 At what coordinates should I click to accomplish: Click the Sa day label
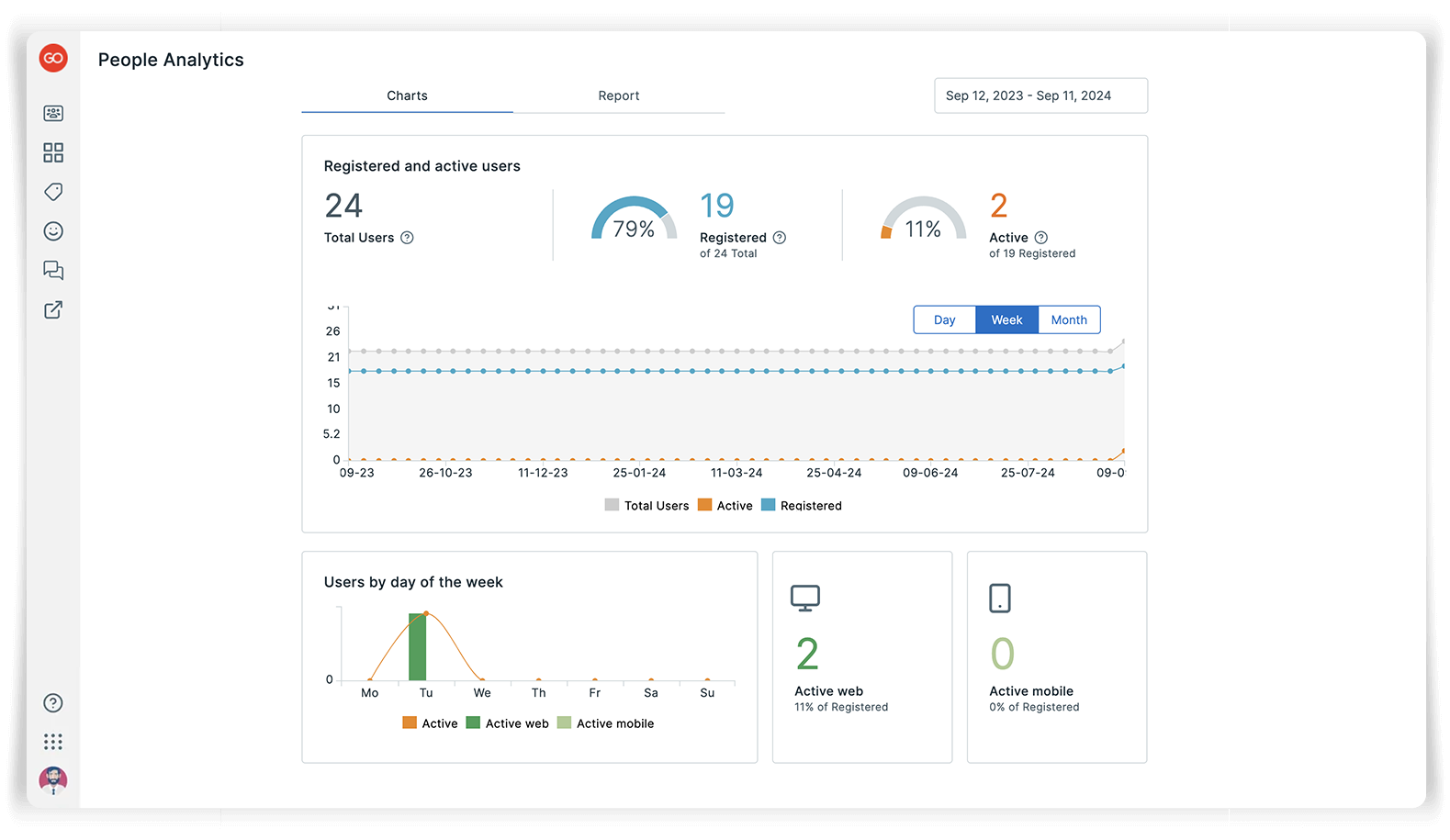(651, 693)
